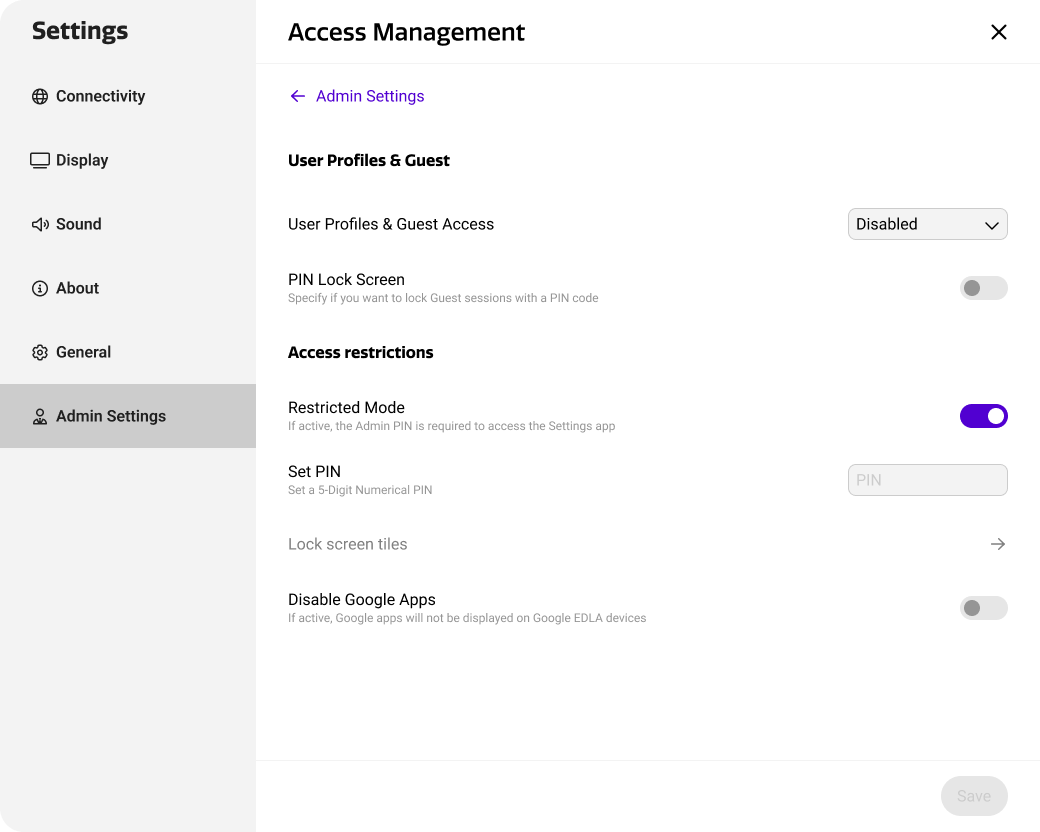
Task: Turn off Restricted Mode switch
Action: tap(983, 416)
